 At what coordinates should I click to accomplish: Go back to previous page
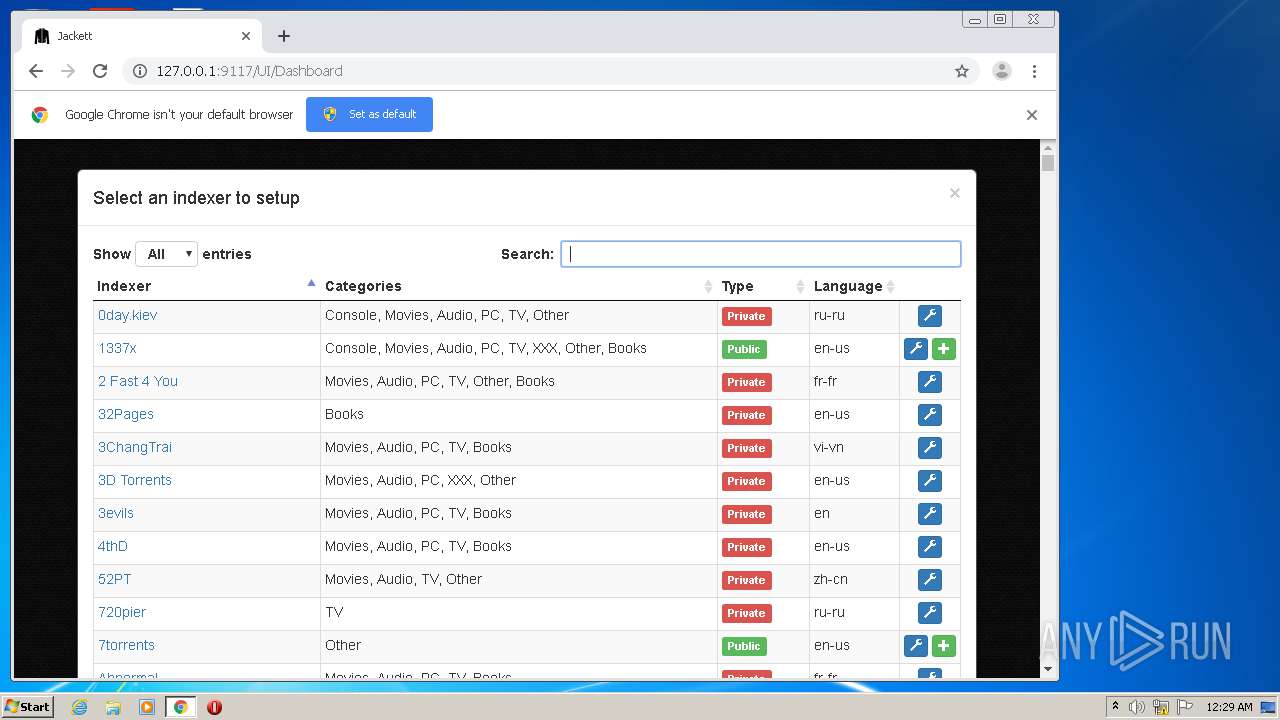tap(36, 71)
